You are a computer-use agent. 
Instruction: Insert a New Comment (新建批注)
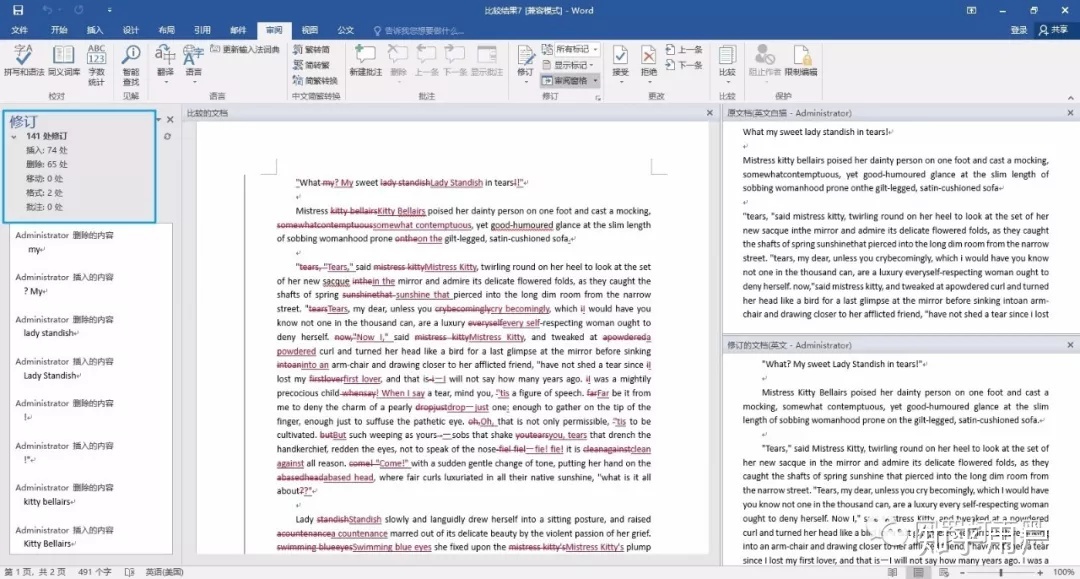point(365,60)
